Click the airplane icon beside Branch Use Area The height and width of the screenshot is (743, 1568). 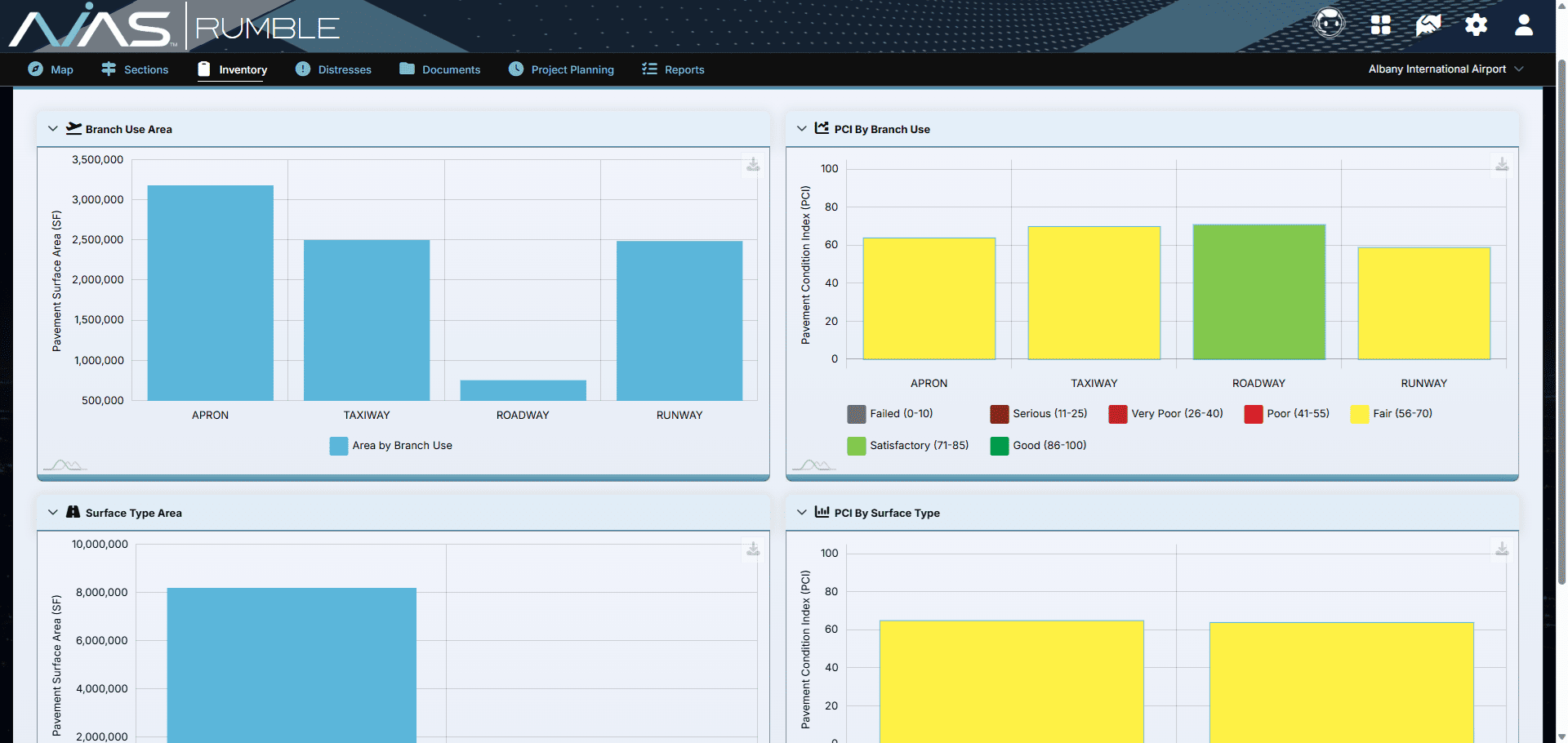(x=73, y=128)
